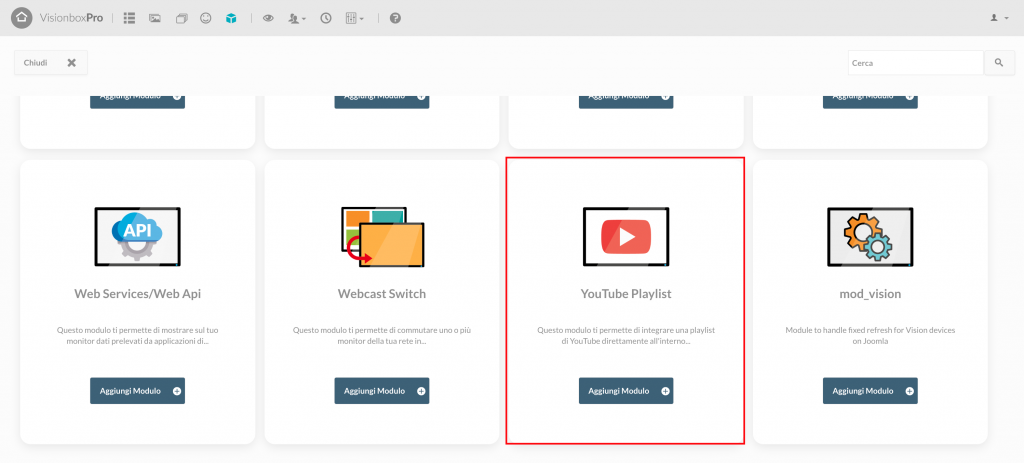Add the Web Services/Web Api module
Screen dimensions: 1024x463
click(137, 391)
